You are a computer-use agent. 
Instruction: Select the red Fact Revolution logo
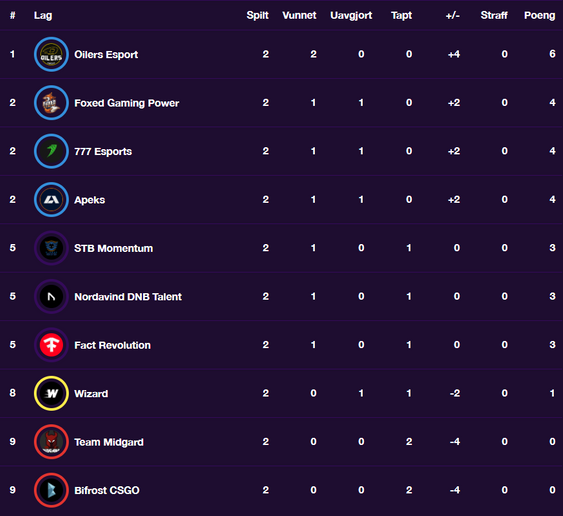(x=51, y=345)
